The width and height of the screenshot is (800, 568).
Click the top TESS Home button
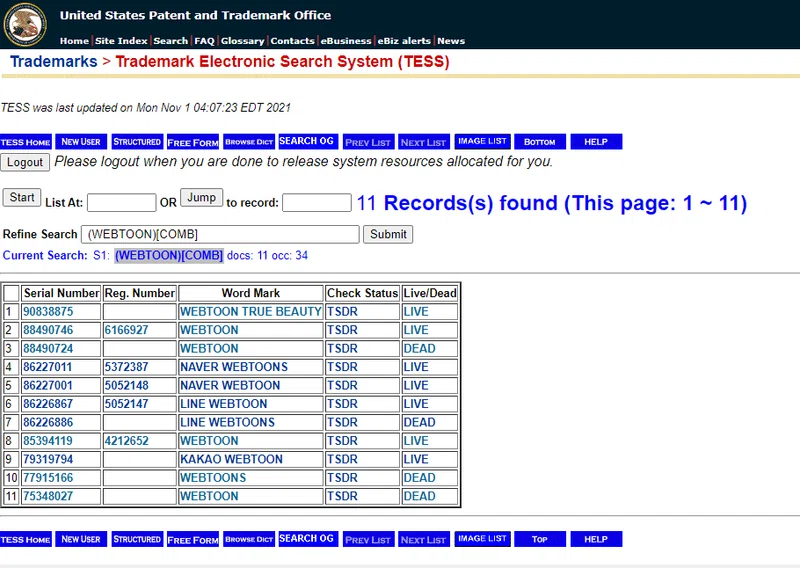coord(26,142)
